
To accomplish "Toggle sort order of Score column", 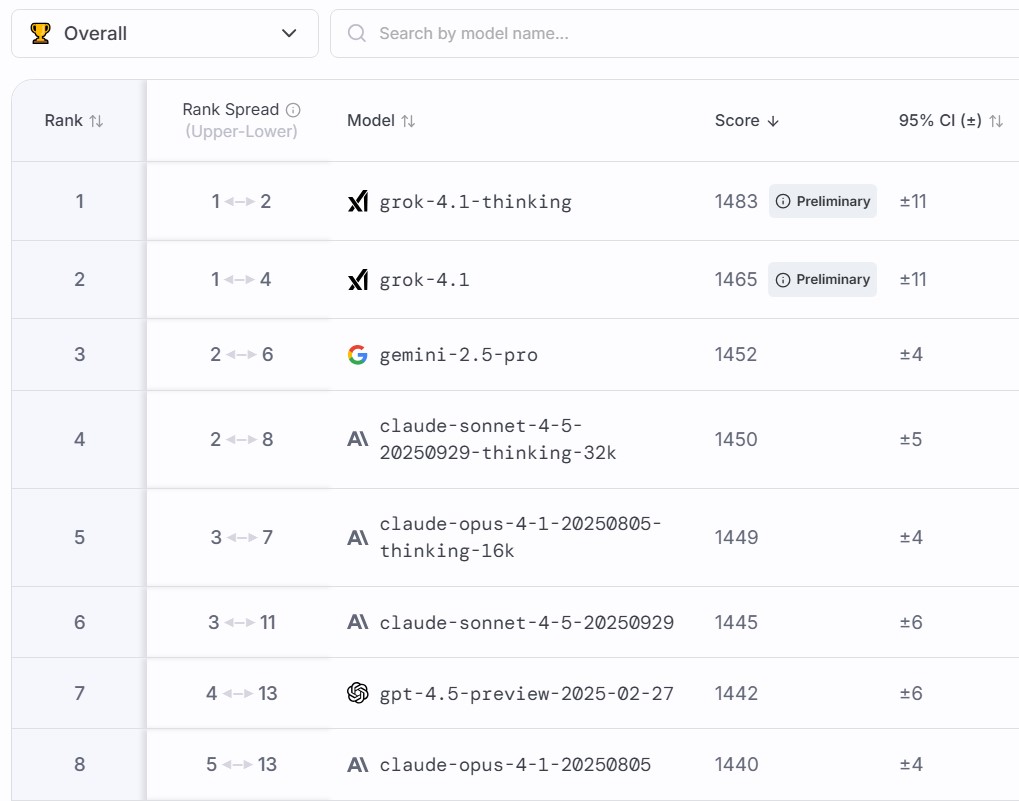I will click(773, 121).
